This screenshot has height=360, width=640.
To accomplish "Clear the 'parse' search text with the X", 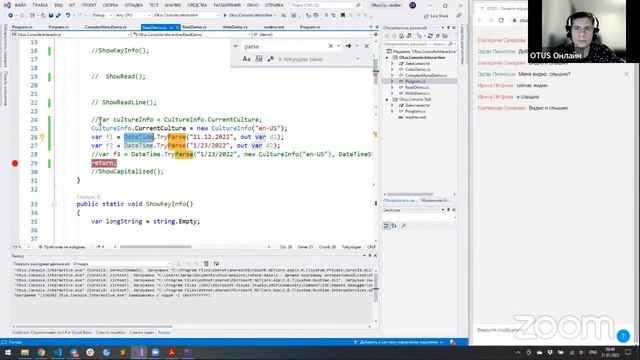I will pos(331,46).
